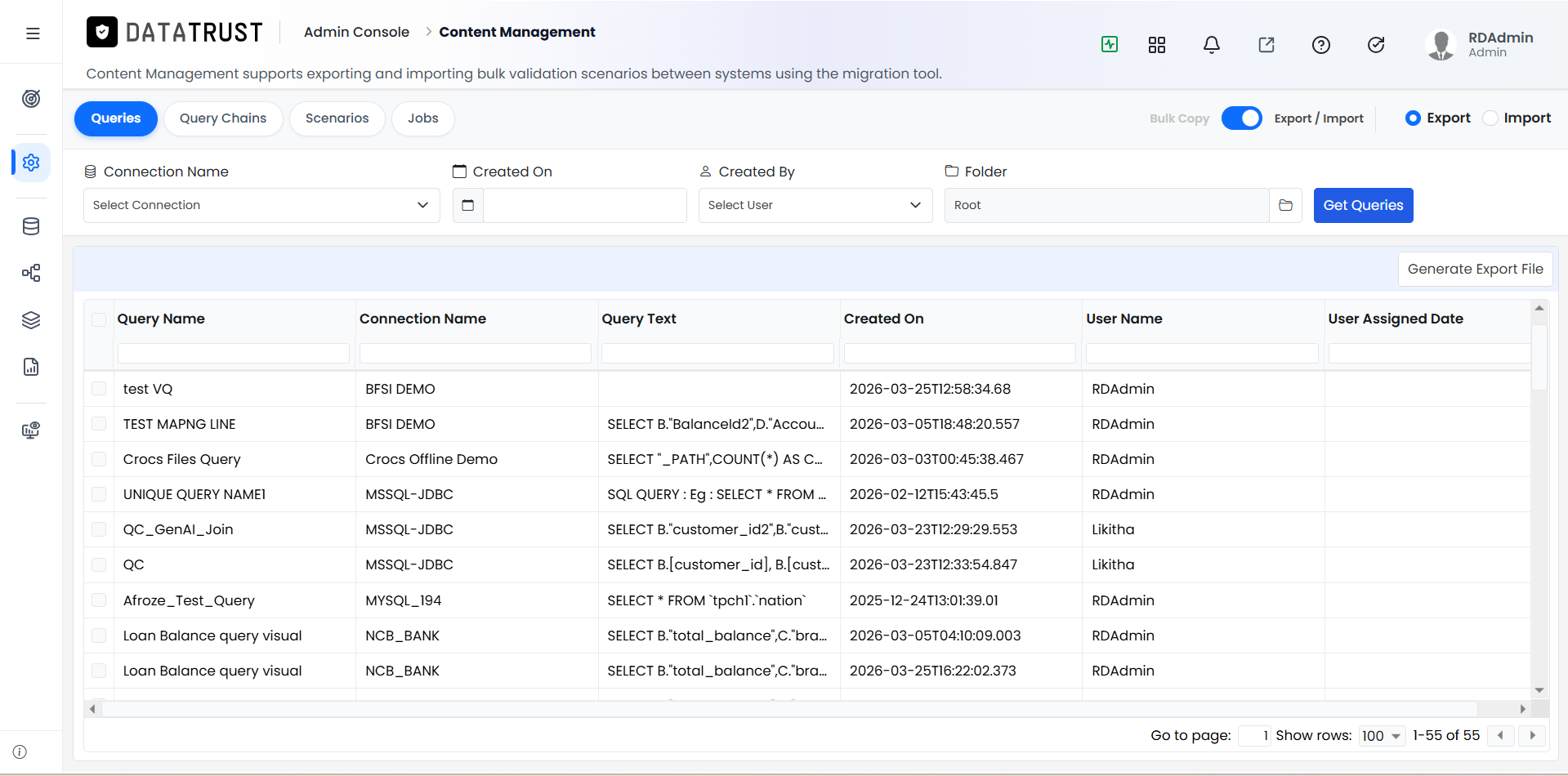Check the box for Afroze_Test_Query row
The width and height of the screenshot is (1568, 776).
point(99,600)
